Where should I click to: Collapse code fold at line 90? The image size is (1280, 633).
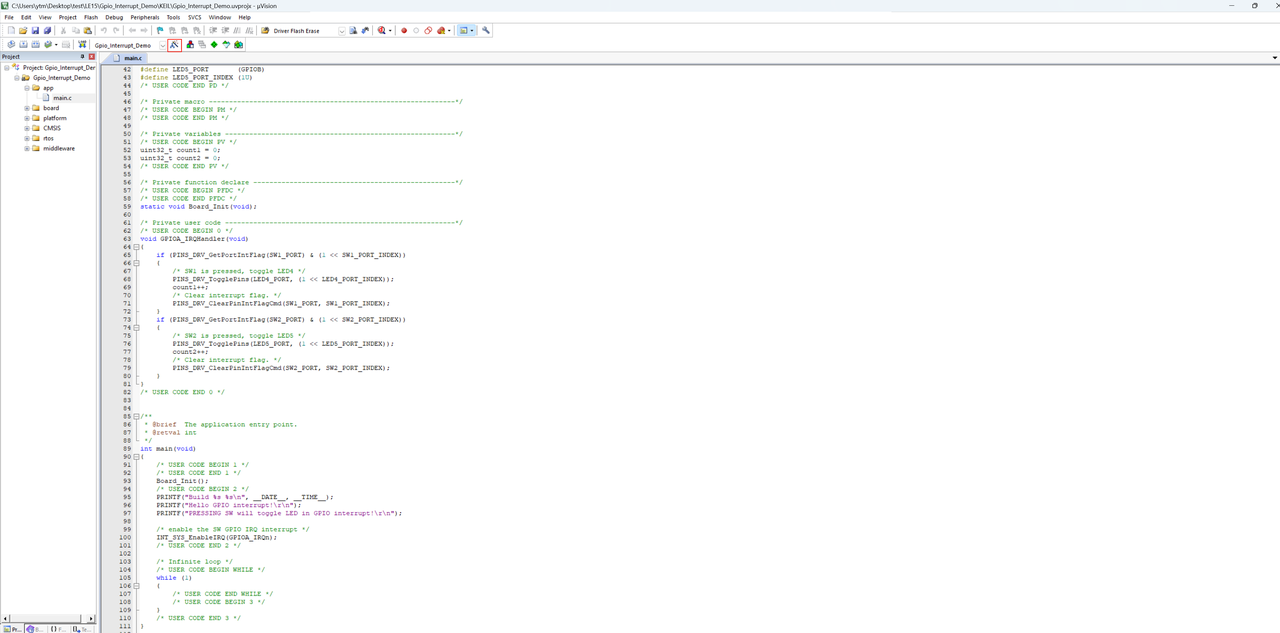tap(137, 457)
